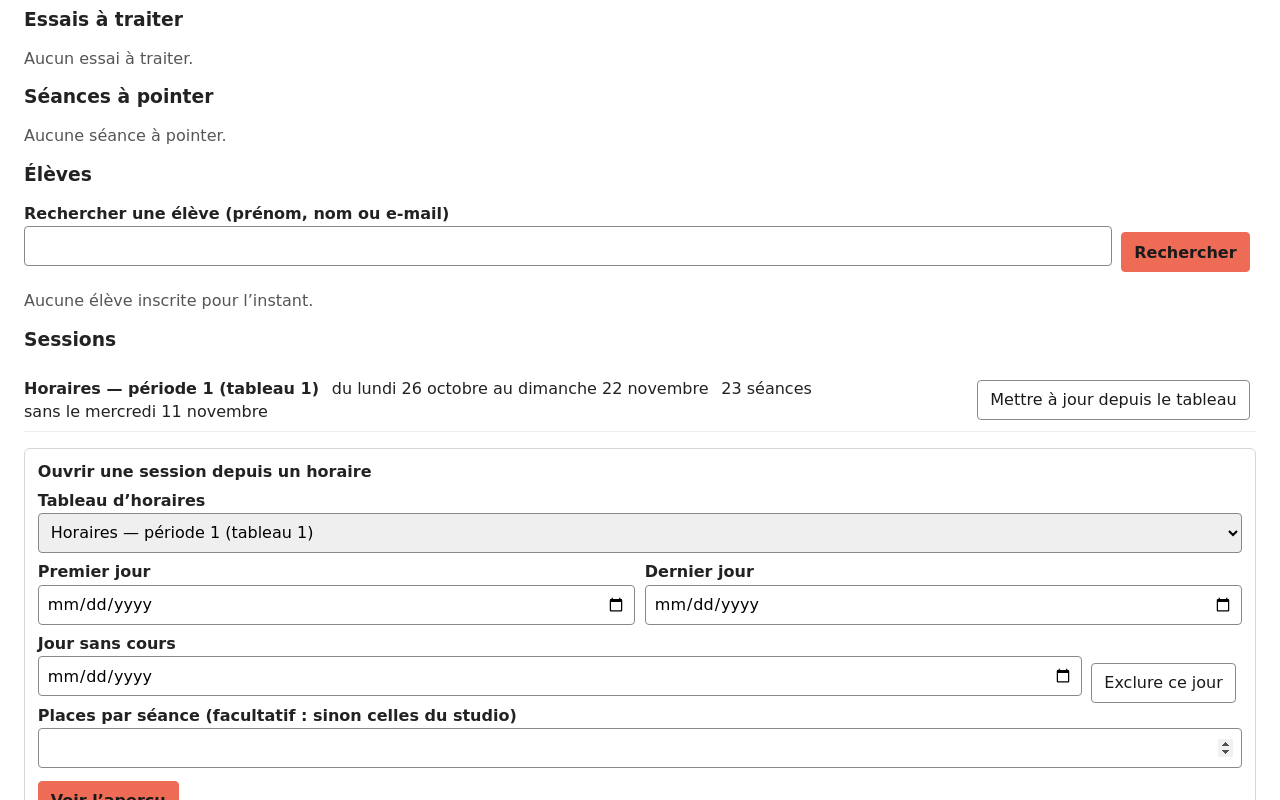Click the 'Rechercher une élève' field label
This screenshot has width=1280, height=800.
(x=237, y=213)
